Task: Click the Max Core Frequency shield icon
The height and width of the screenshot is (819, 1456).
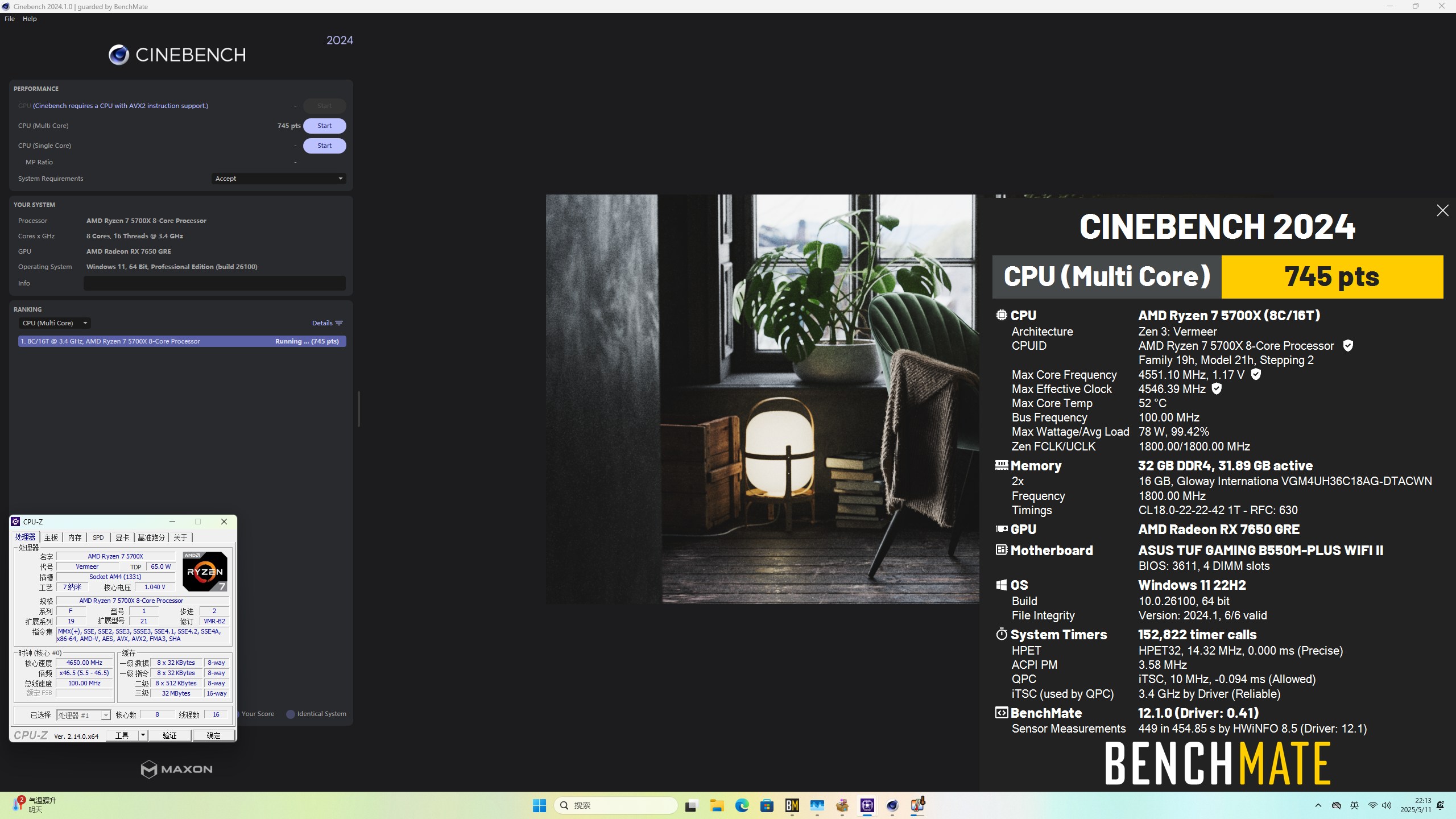Action: coord(1256,374)
